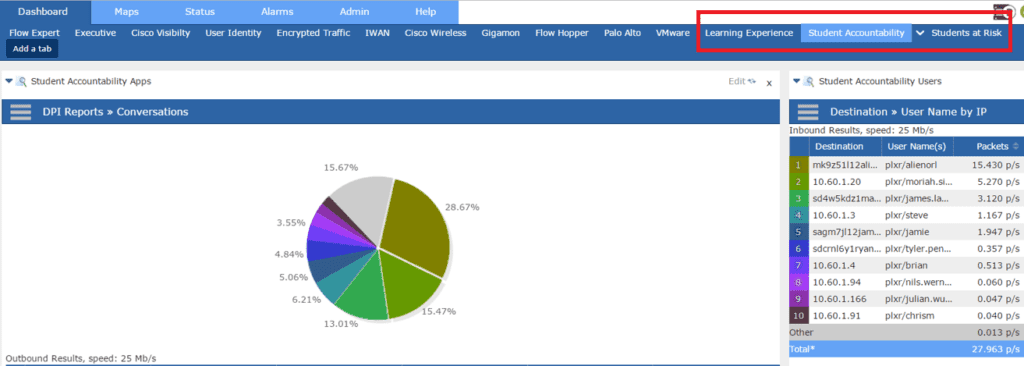Click the edit gear icon next to Edit
Image resolution: width=1024 pixels, height=366 pixels.
[752, 82]
